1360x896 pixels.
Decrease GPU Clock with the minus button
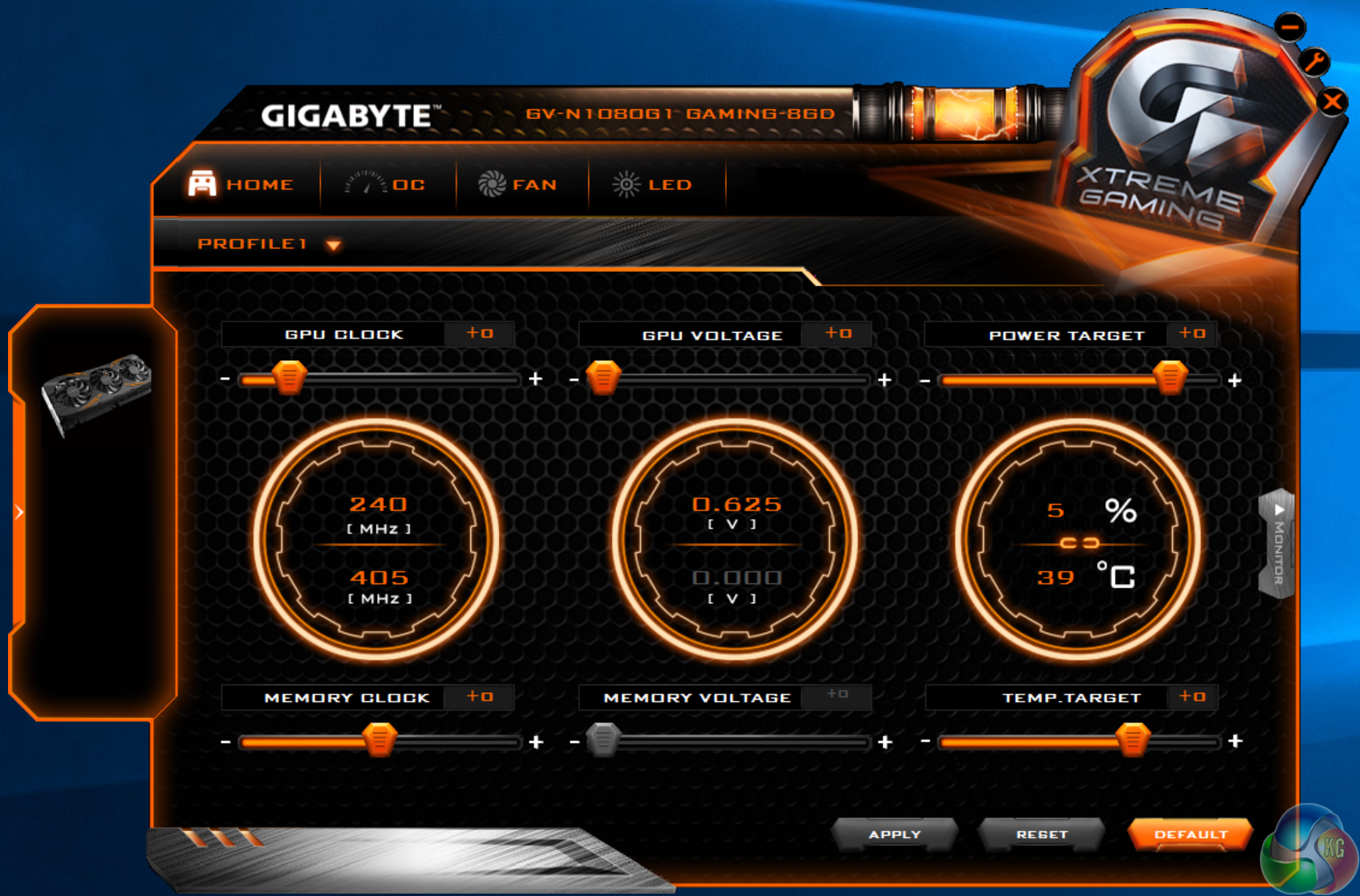pyautogui.click(x=225, y=379)
